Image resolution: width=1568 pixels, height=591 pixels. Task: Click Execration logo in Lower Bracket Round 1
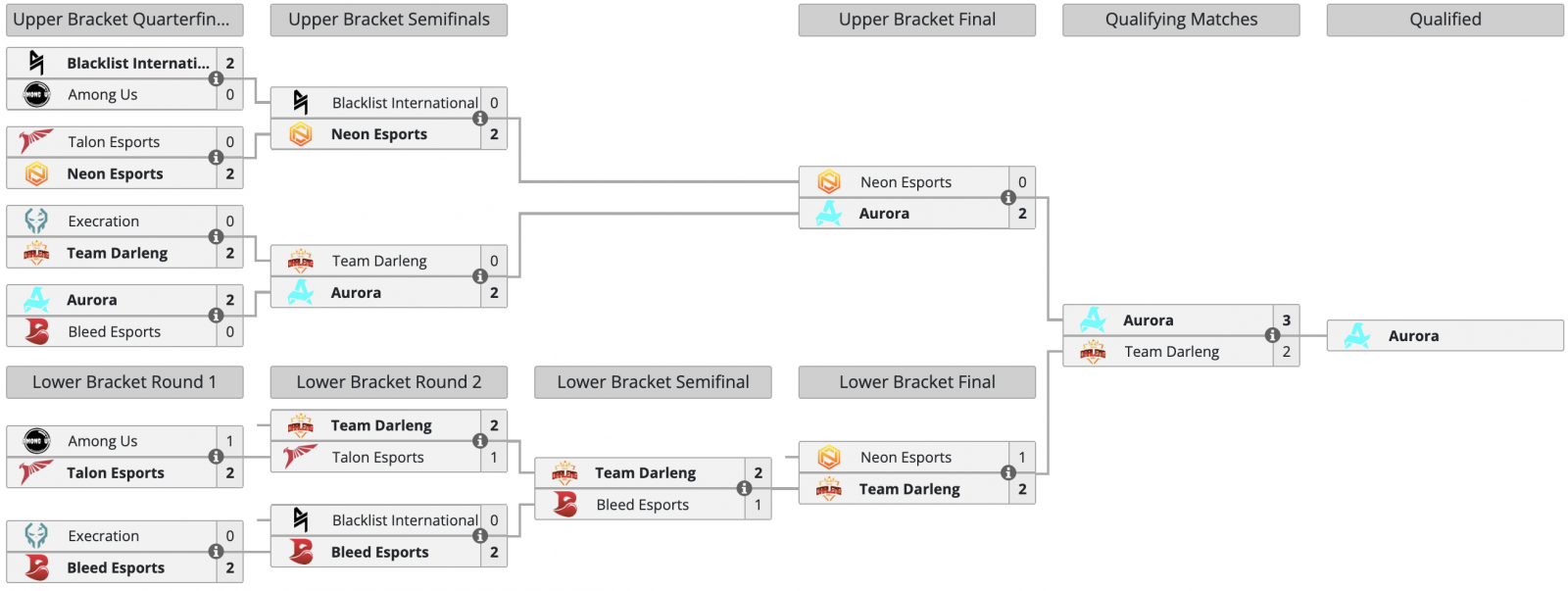(36, 535)
